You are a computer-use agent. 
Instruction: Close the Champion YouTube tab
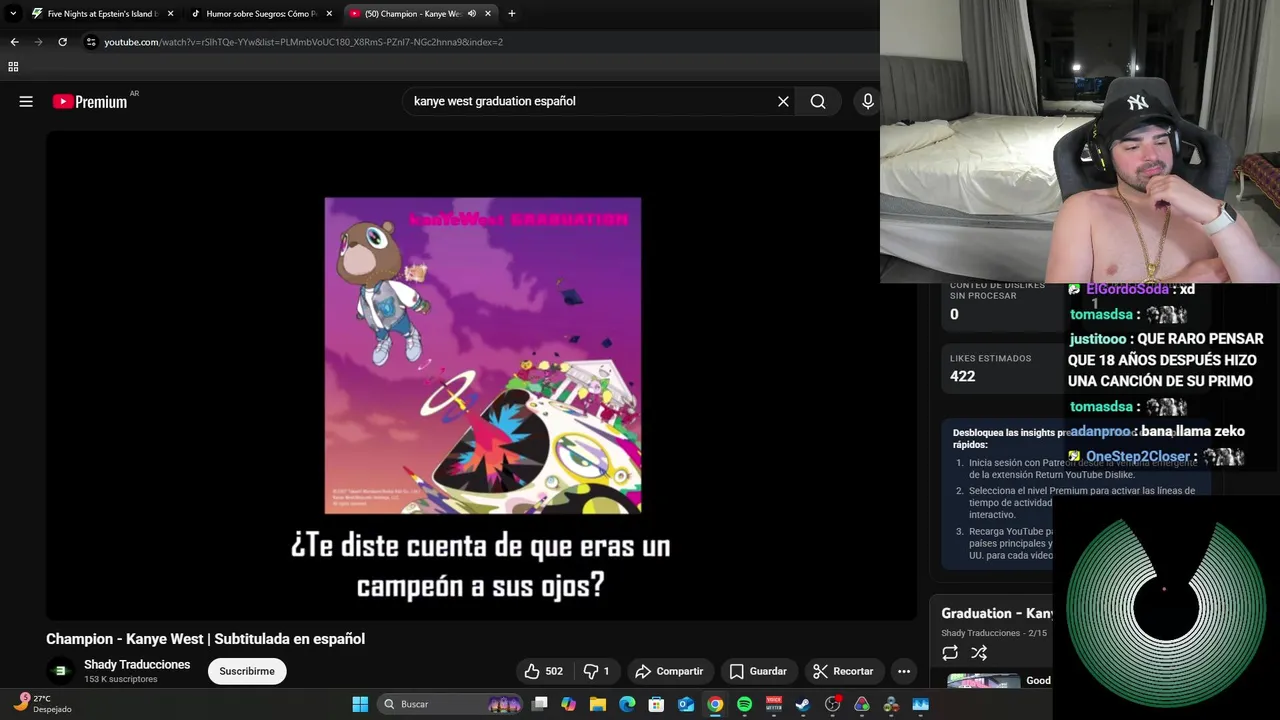(x=488, y=14)
